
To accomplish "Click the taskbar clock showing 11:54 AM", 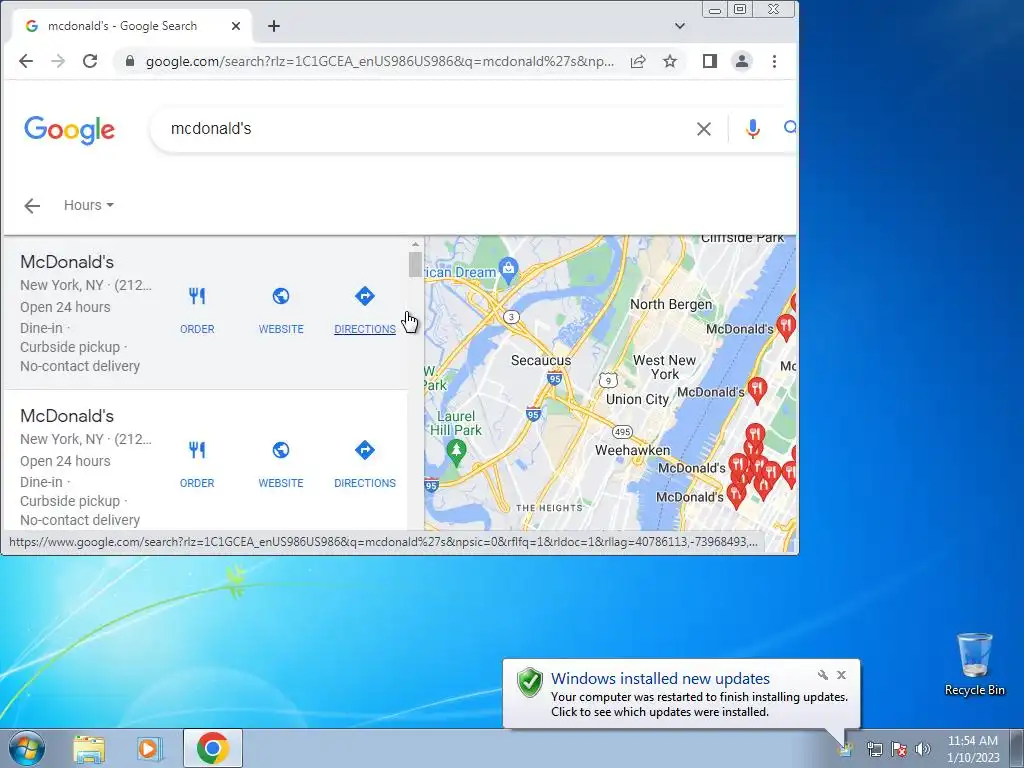I will [973, 749].
